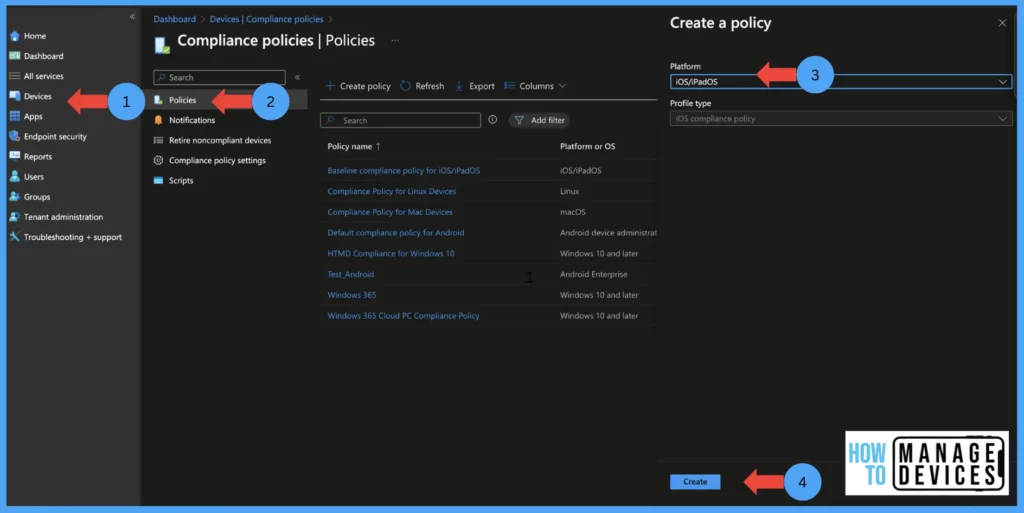
Task: Click the Reports icon
Action: pyautogui.click(x=14, y=157)
